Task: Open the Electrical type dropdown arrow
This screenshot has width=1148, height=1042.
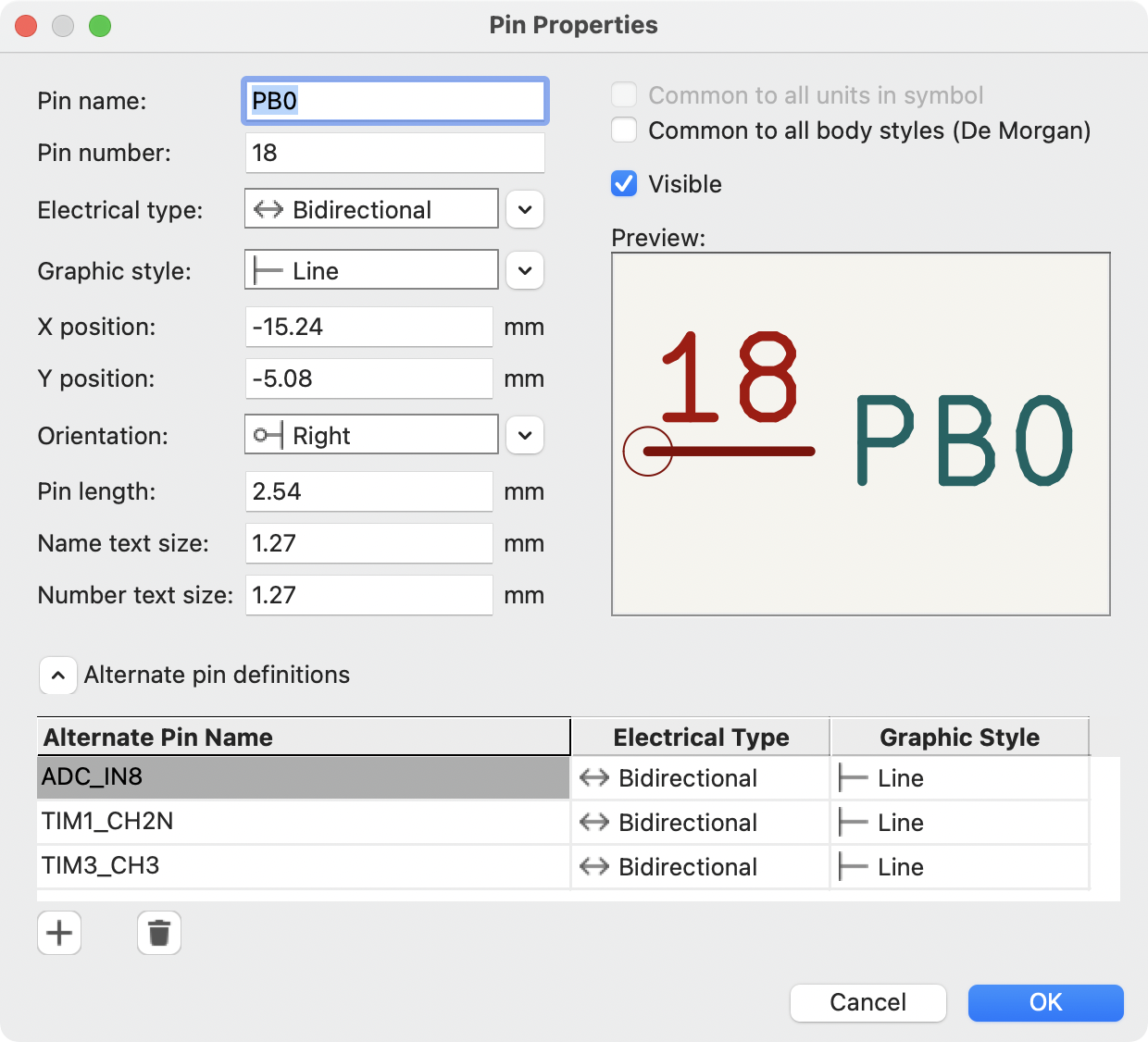Action: click(525, 210)
